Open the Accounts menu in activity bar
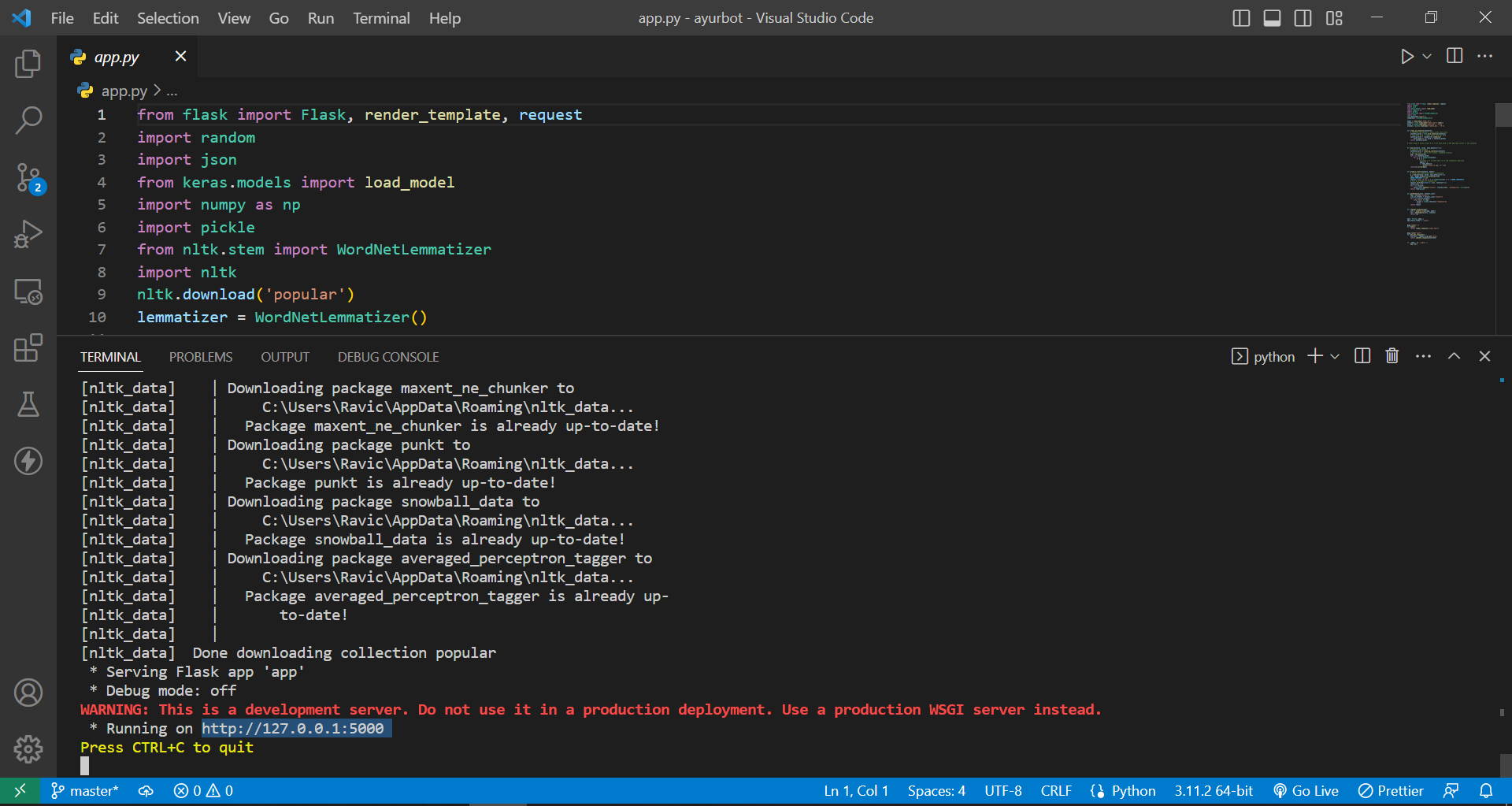This screenshot has width=1512, height=806. coord(28,693)
